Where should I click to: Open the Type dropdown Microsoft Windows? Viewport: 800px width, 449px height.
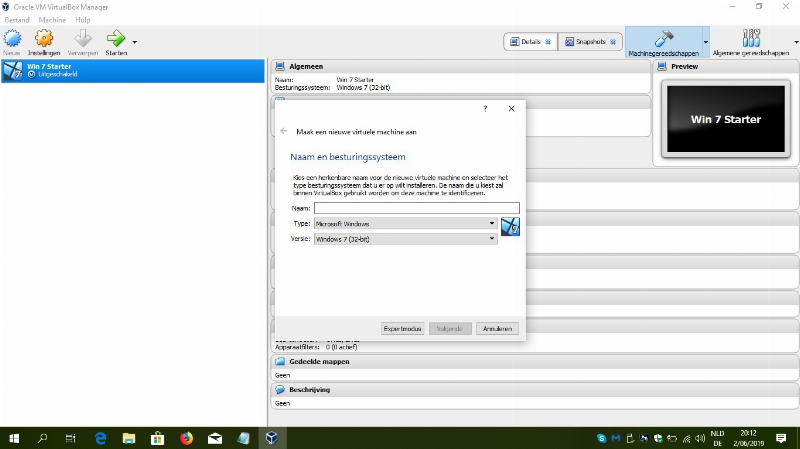point(406,223)
